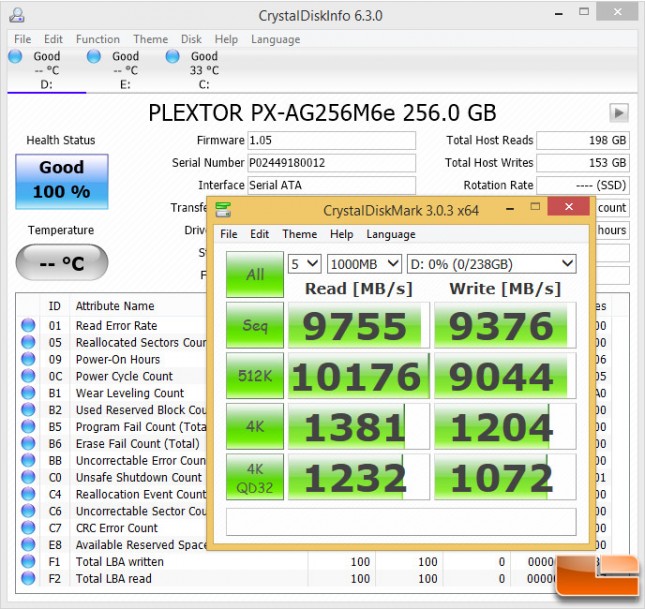The width and height of the screenshot is (645, 609).
Task: Run the 4K QD32 benchmark test
Action: click(x=255, y=477)
